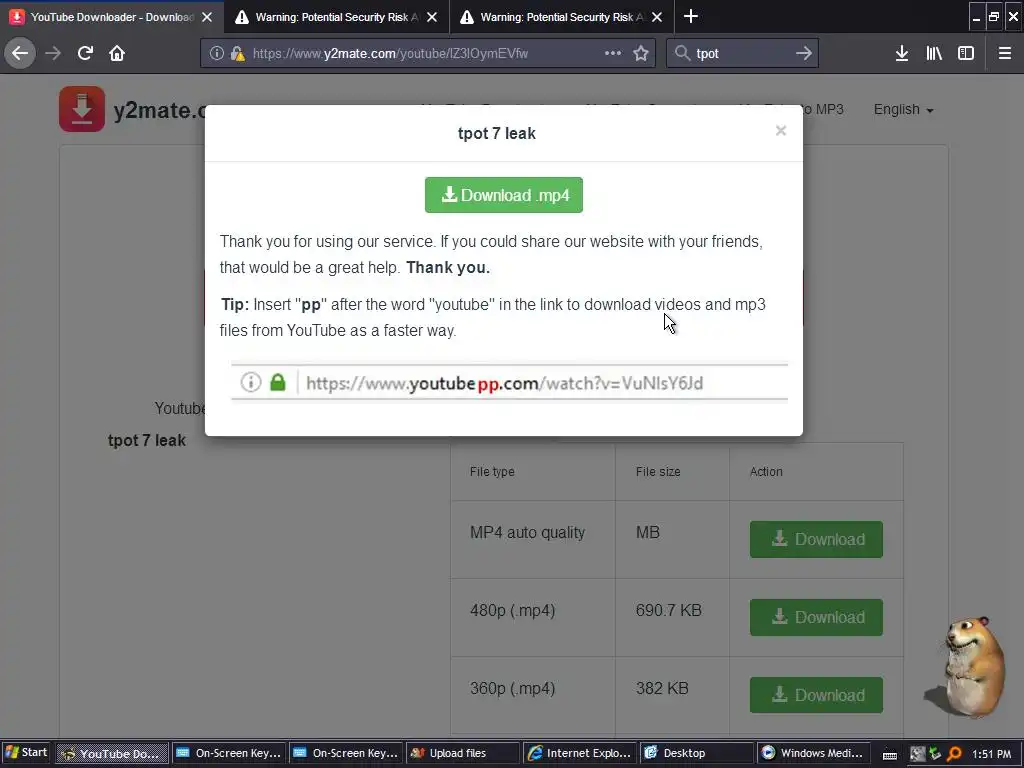This screenshot has height=768, width=1024.
Task: Click the youtubepp example URL image
Action: tap(509, 382)
